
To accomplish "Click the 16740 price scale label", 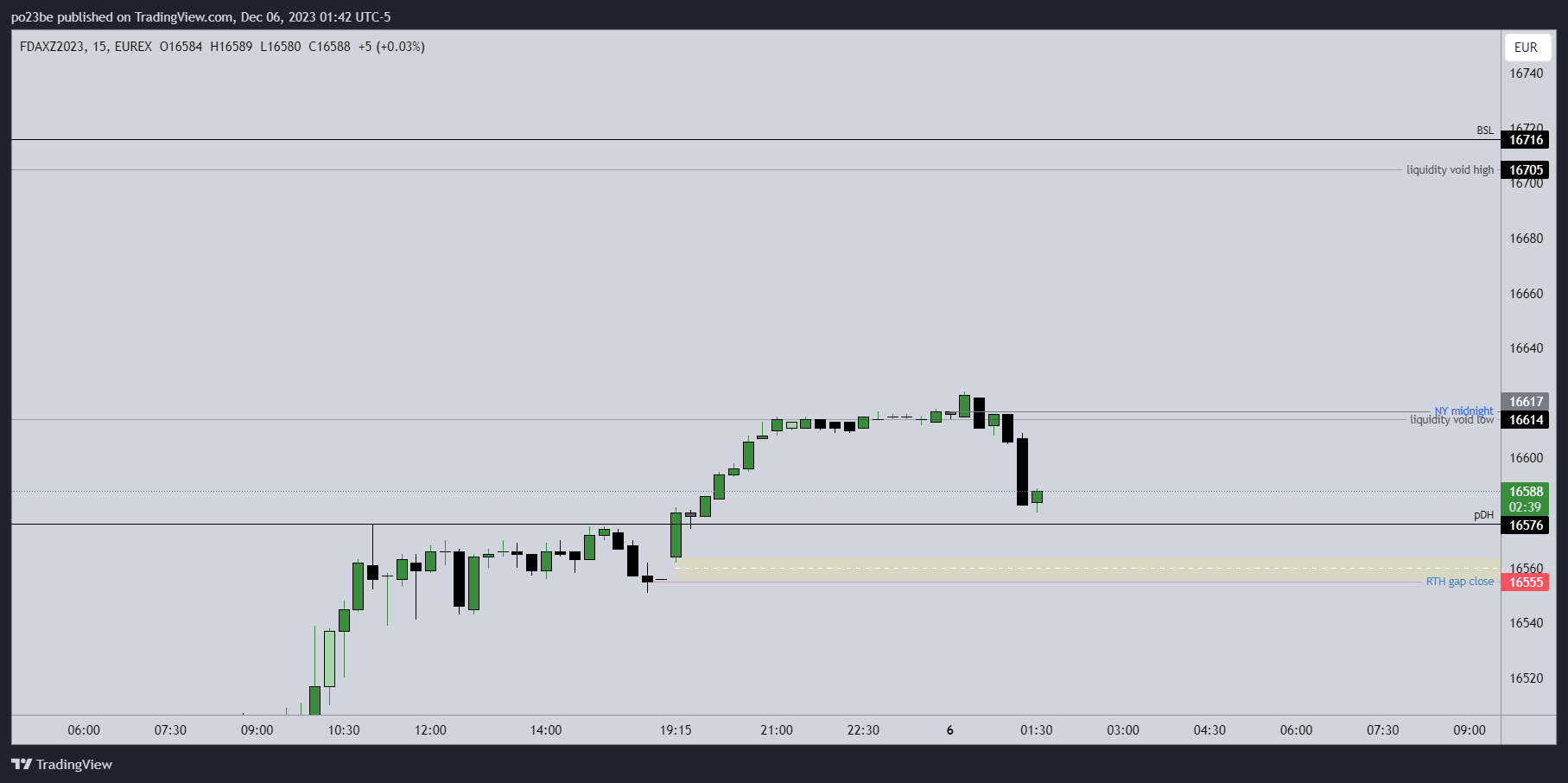I will 1526,73.
